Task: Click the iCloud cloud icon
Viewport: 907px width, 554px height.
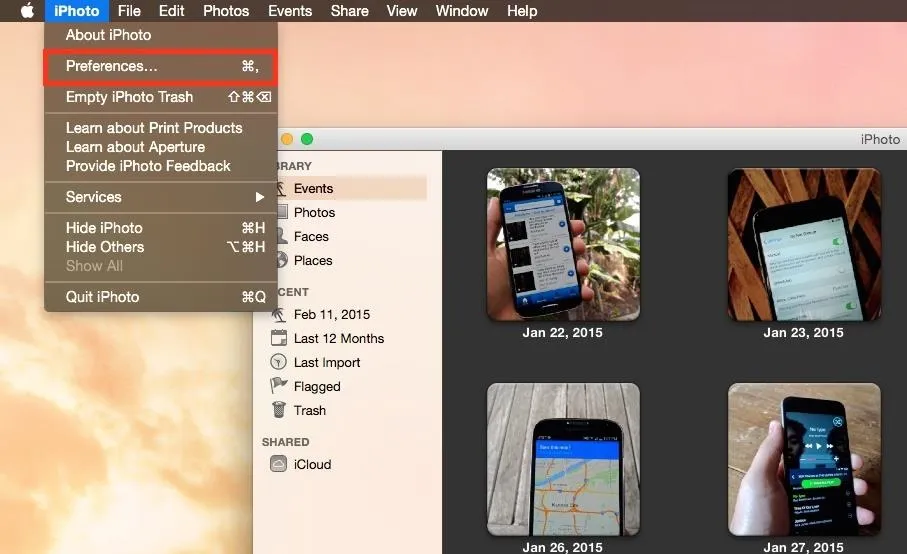Action: (x=278, y=464)
